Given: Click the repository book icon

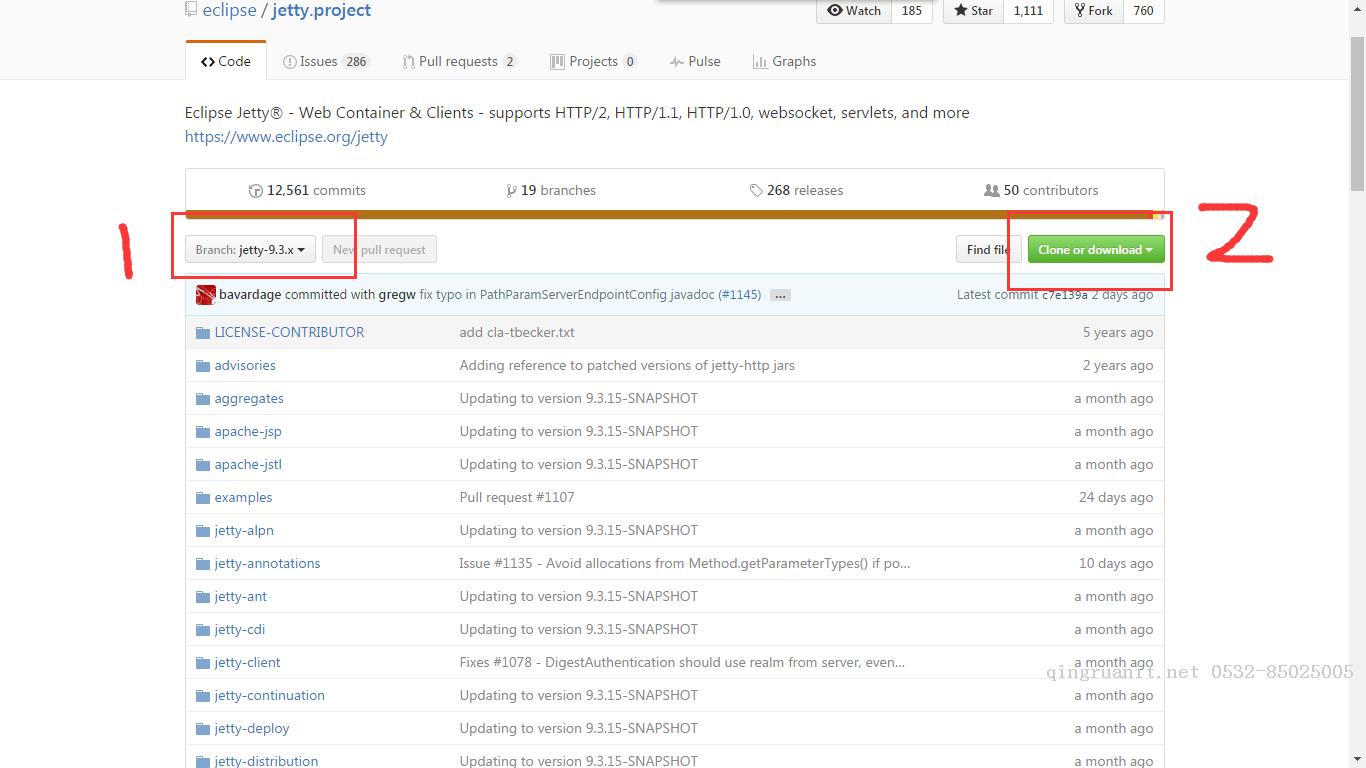Looking at the screenshot, I should [x=191, y=10].
